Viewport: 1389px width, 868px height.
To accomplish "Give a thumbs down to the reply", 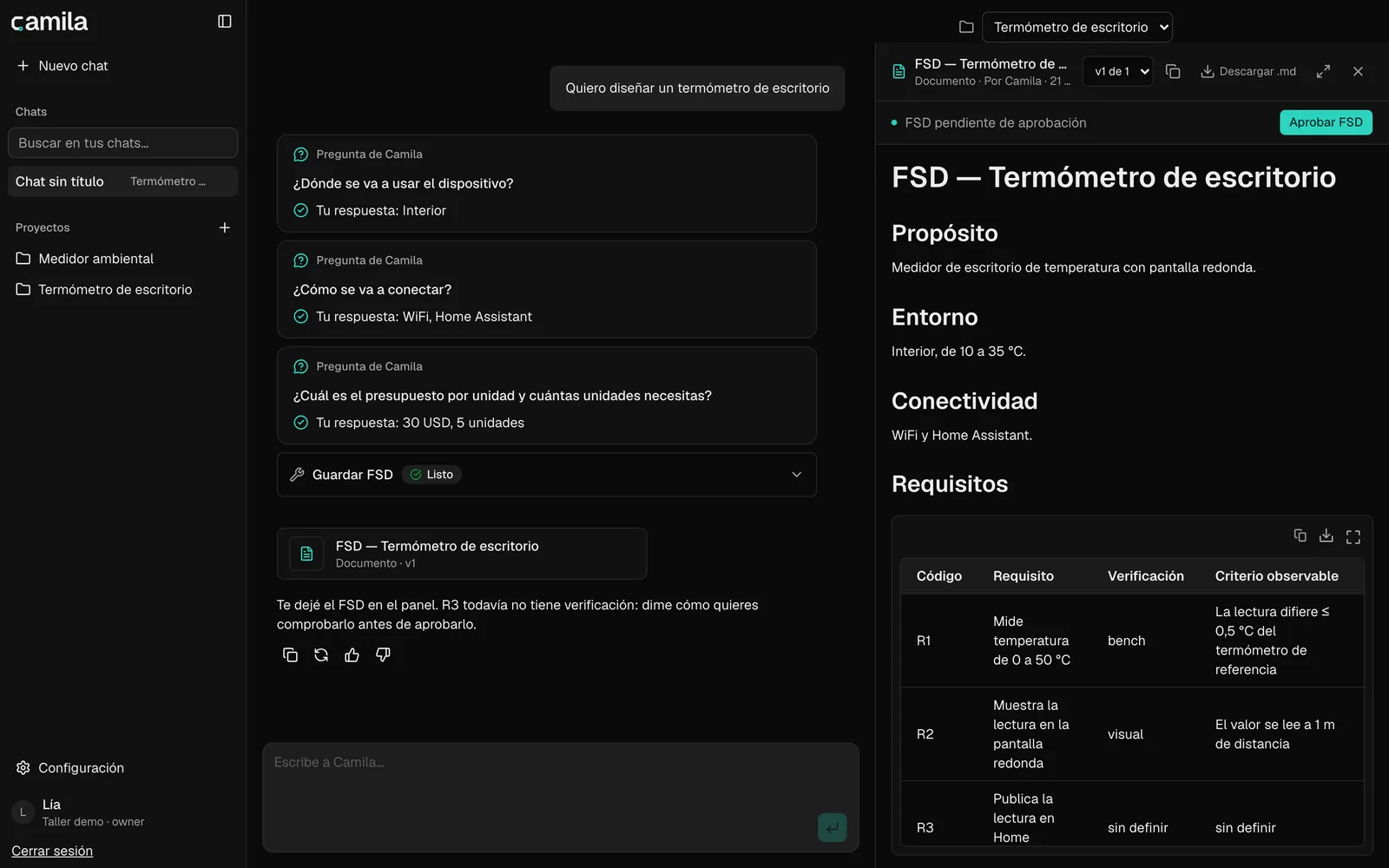I will click(383, 655).
